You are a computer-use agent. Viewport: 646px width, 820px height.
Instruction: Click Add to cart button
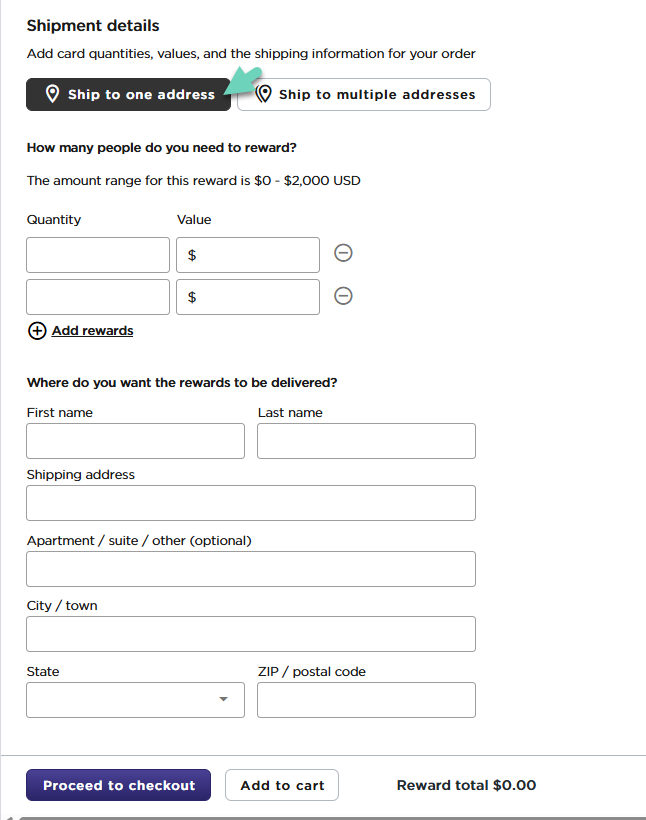[282, 785]
